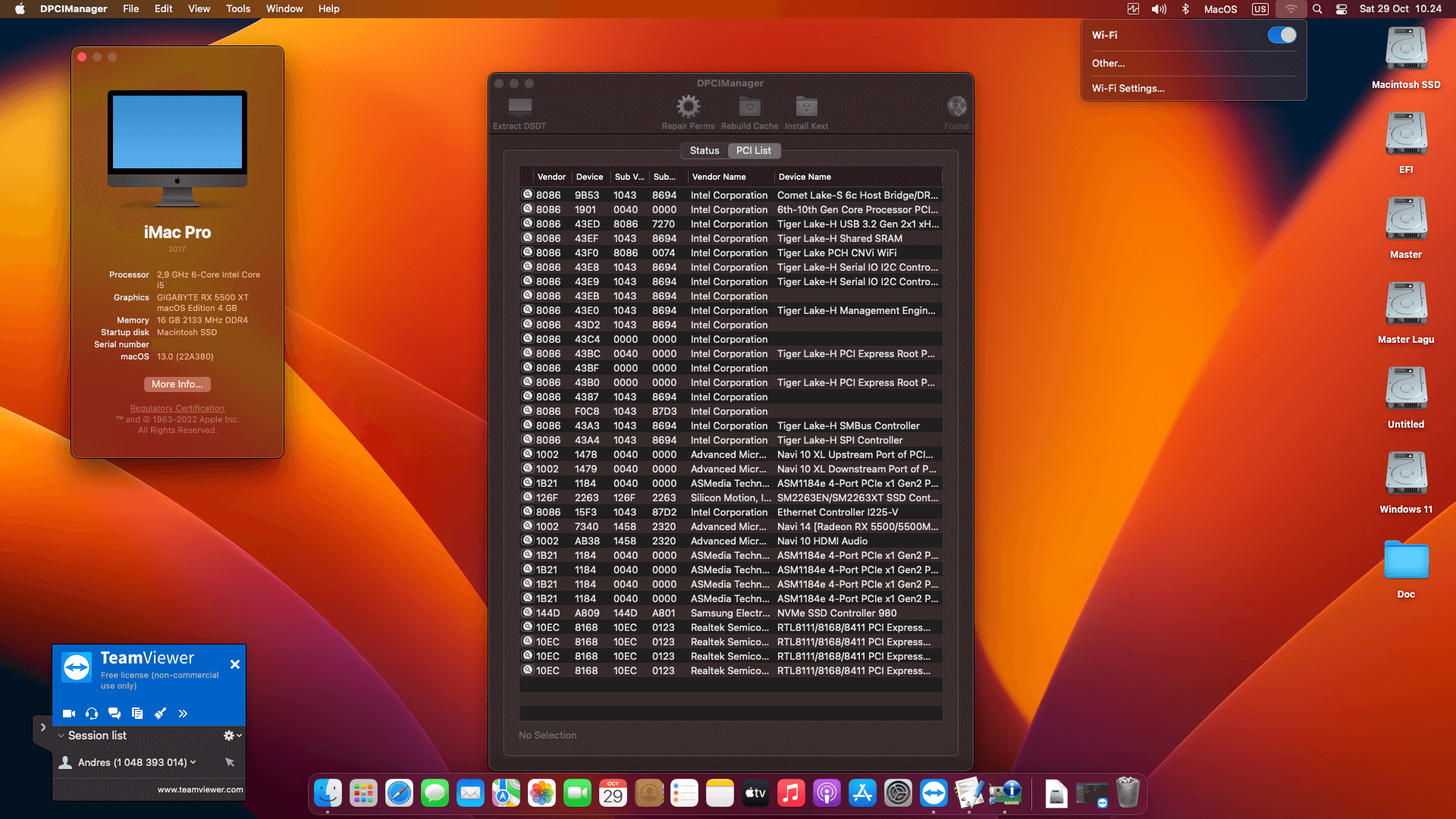The height and width of the screenshot is (819, 1456).
Task: Open the View menu
Action: point(199,9)
